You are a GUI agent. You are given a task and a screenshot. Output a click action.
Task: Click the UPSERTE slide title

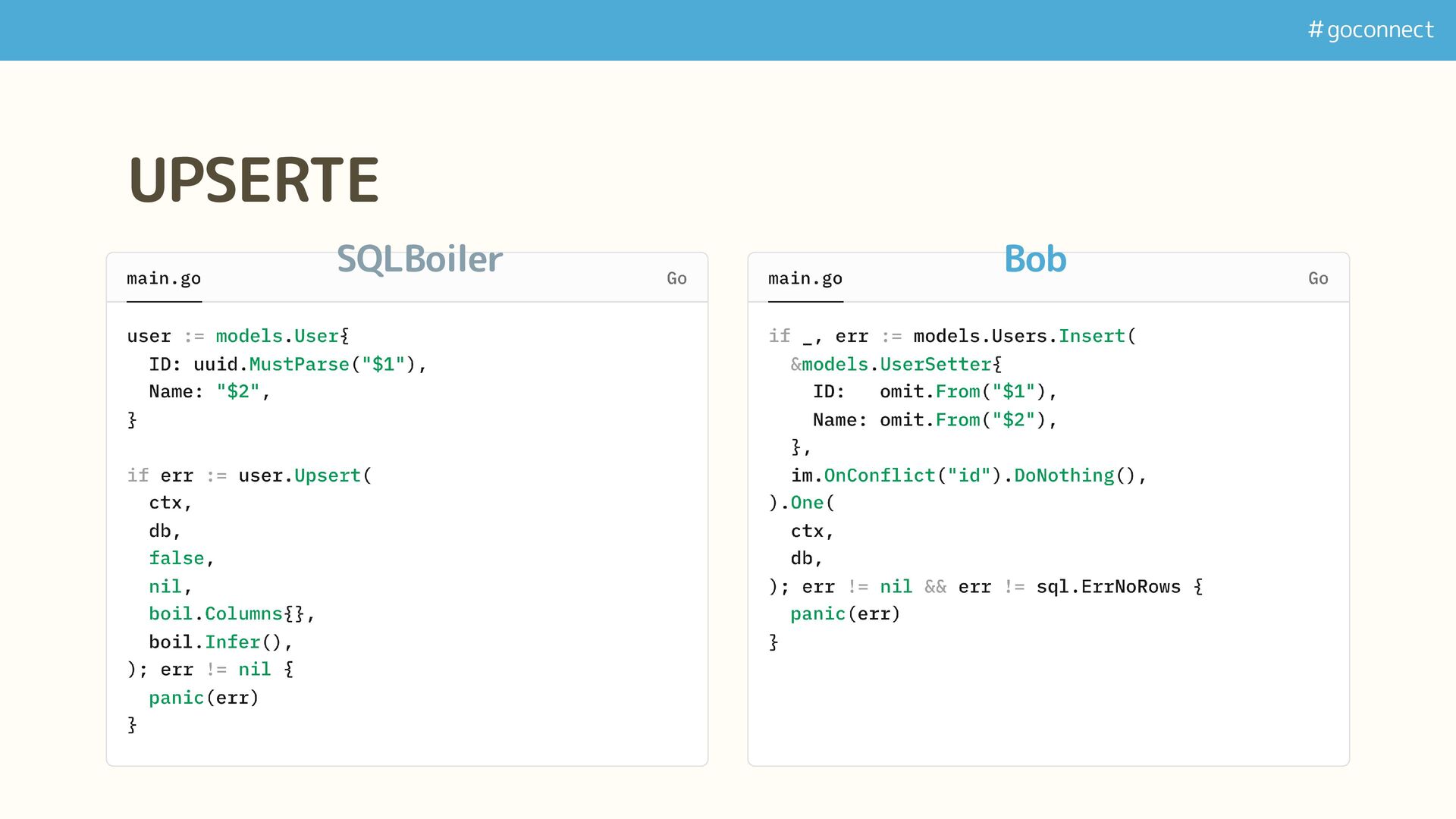253,180
